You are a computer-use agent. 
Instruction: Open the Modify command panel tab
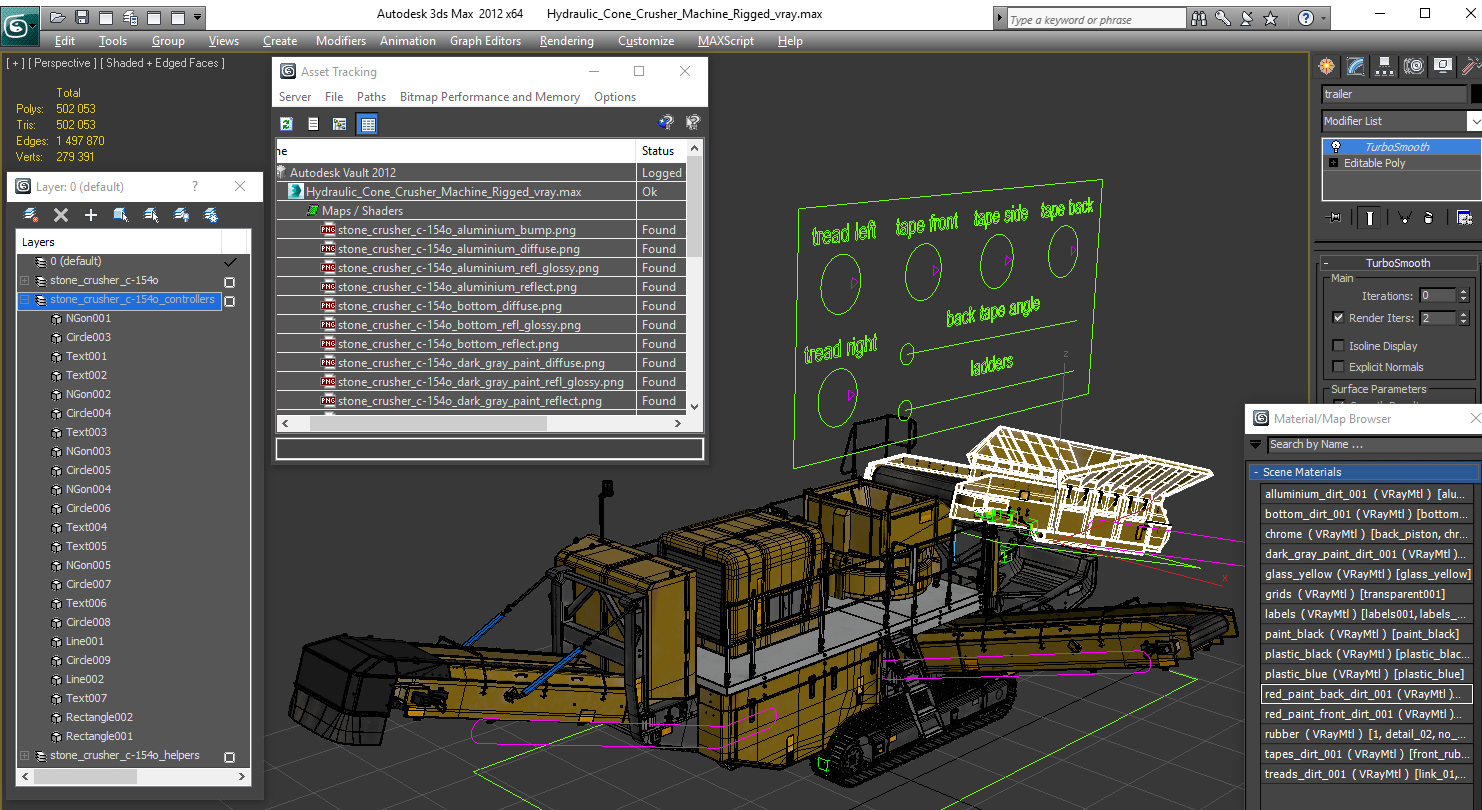(1356, 66)
